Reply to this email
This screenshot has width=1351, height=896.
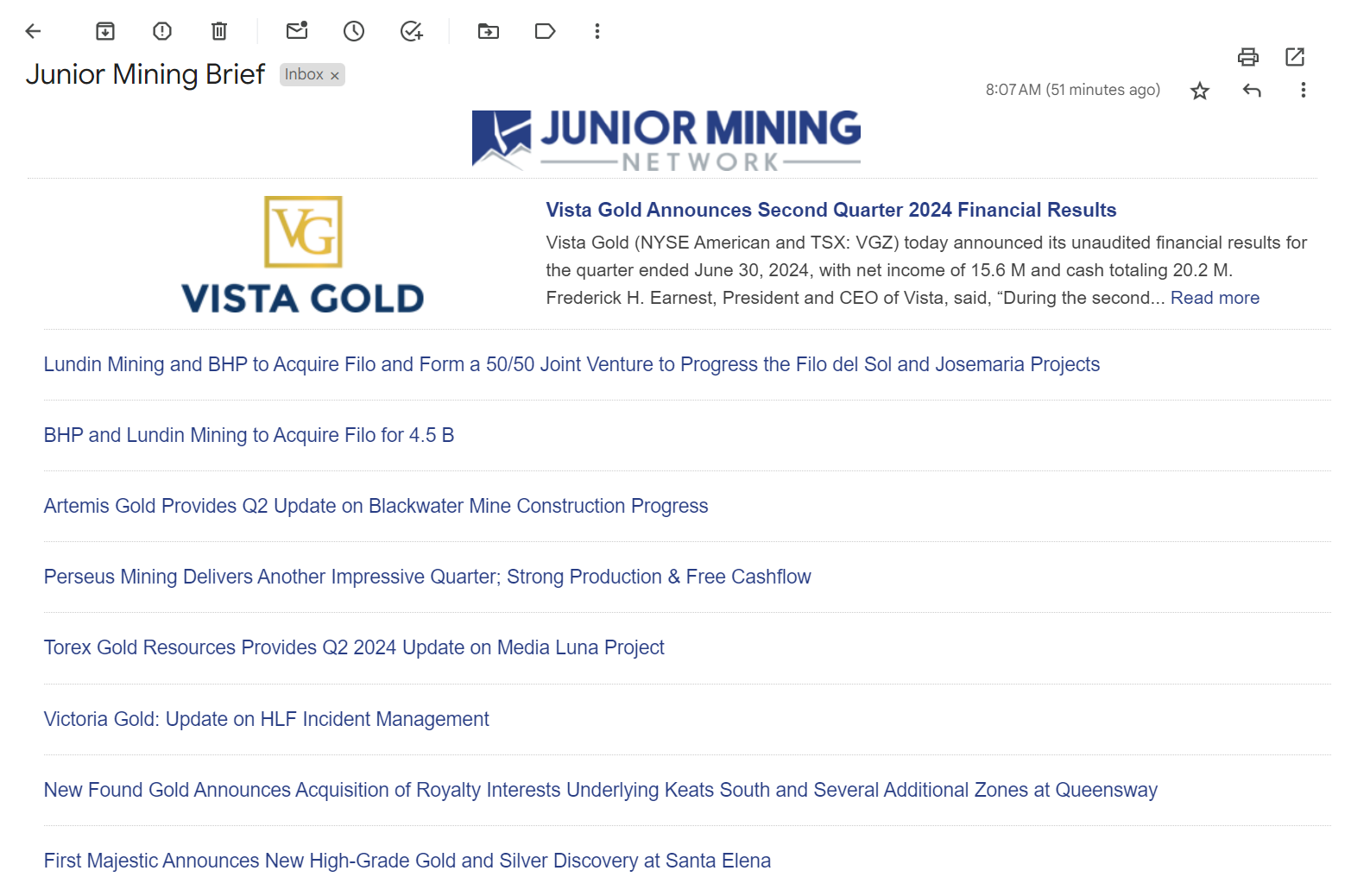(x=1252, y=90)
